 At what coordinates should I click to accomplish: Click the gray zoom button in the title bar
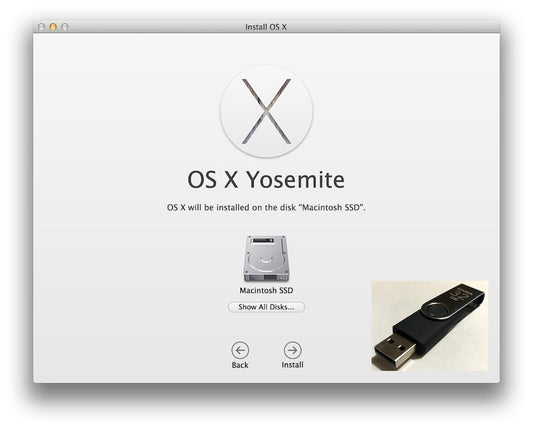(x=65, y=27)
